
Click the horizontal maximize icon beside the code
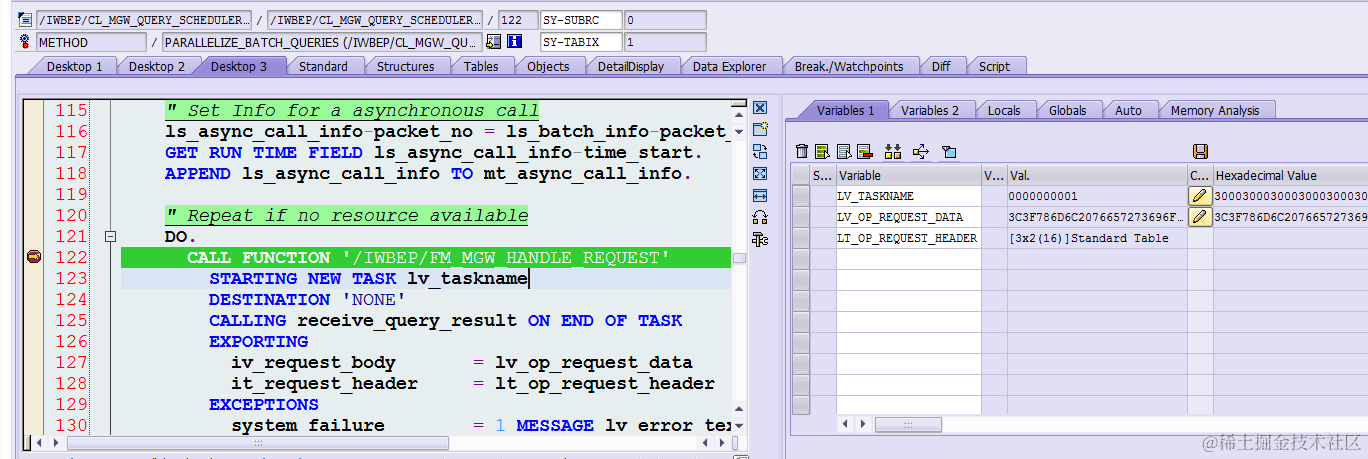coord(760,195)
